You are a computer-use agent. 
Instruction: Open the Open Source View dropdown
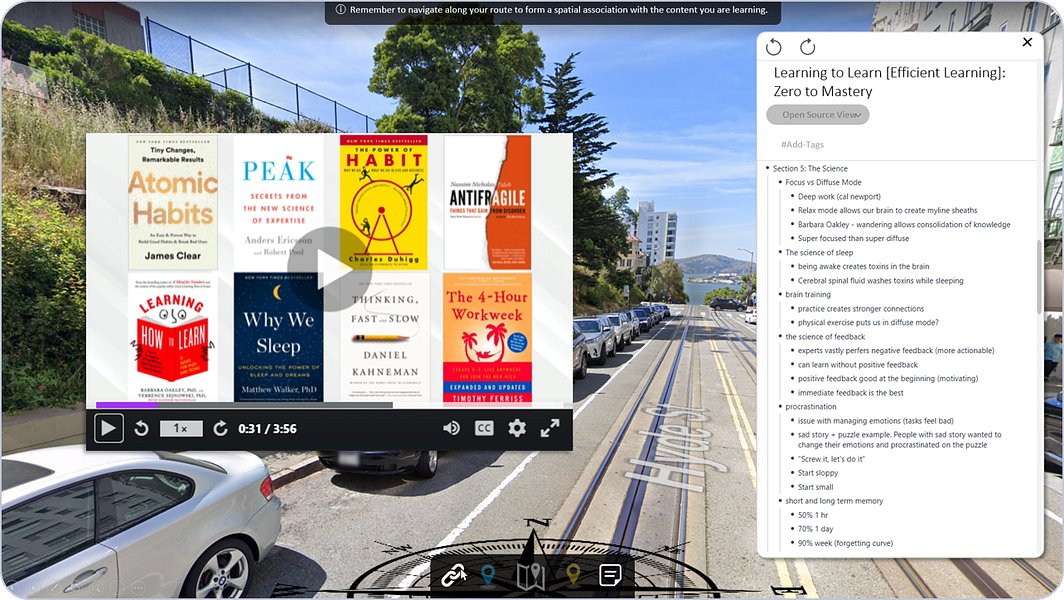[x=817, y=114]
